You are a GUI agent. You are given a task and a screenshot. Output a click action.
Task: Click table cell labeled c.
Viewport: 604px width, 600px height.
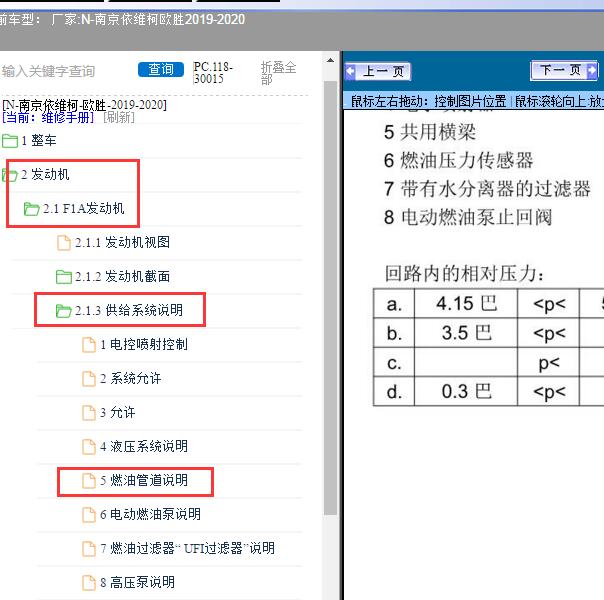click(394, 362)
